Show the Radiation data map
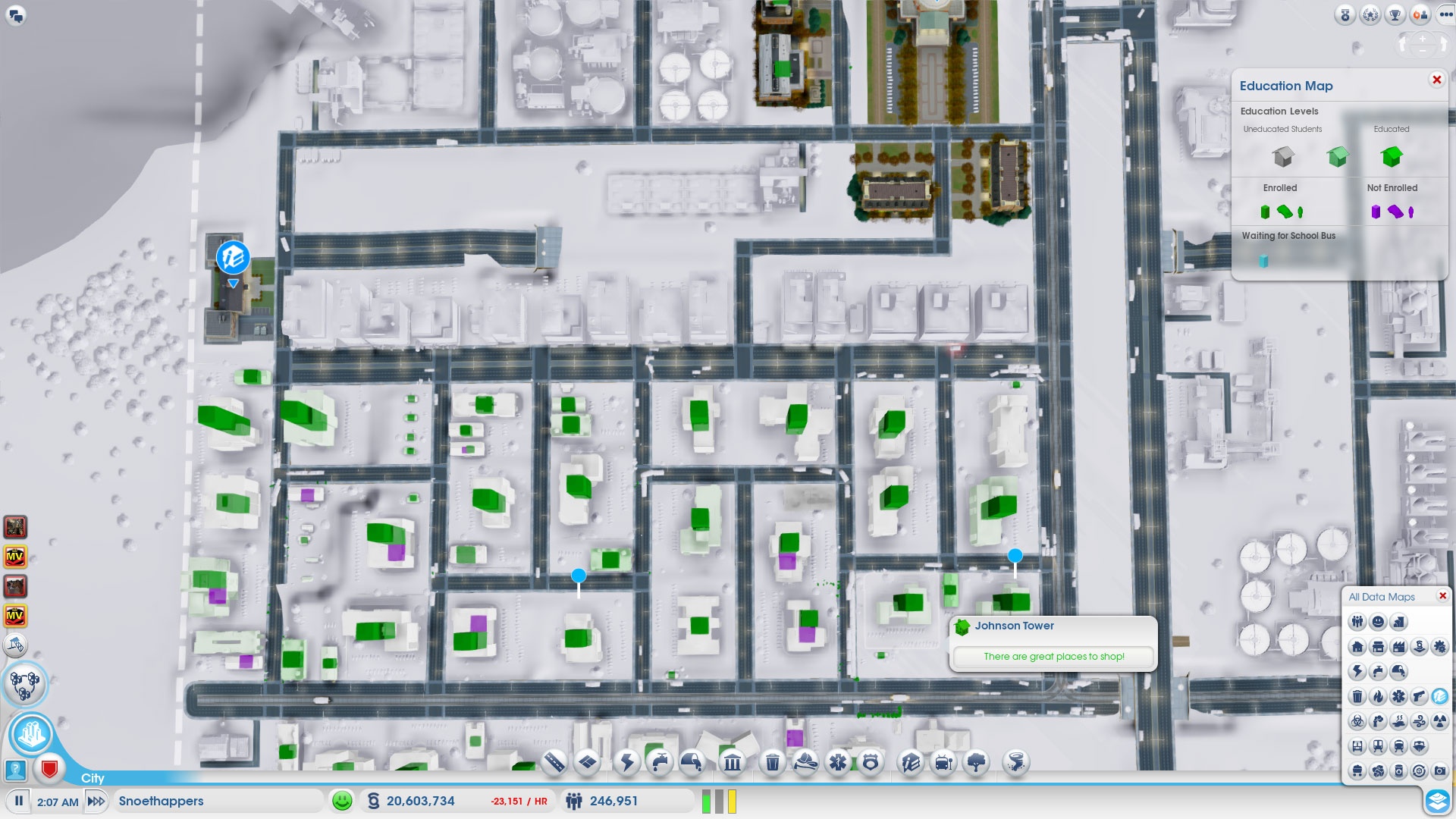 [x=1439, y=722]
